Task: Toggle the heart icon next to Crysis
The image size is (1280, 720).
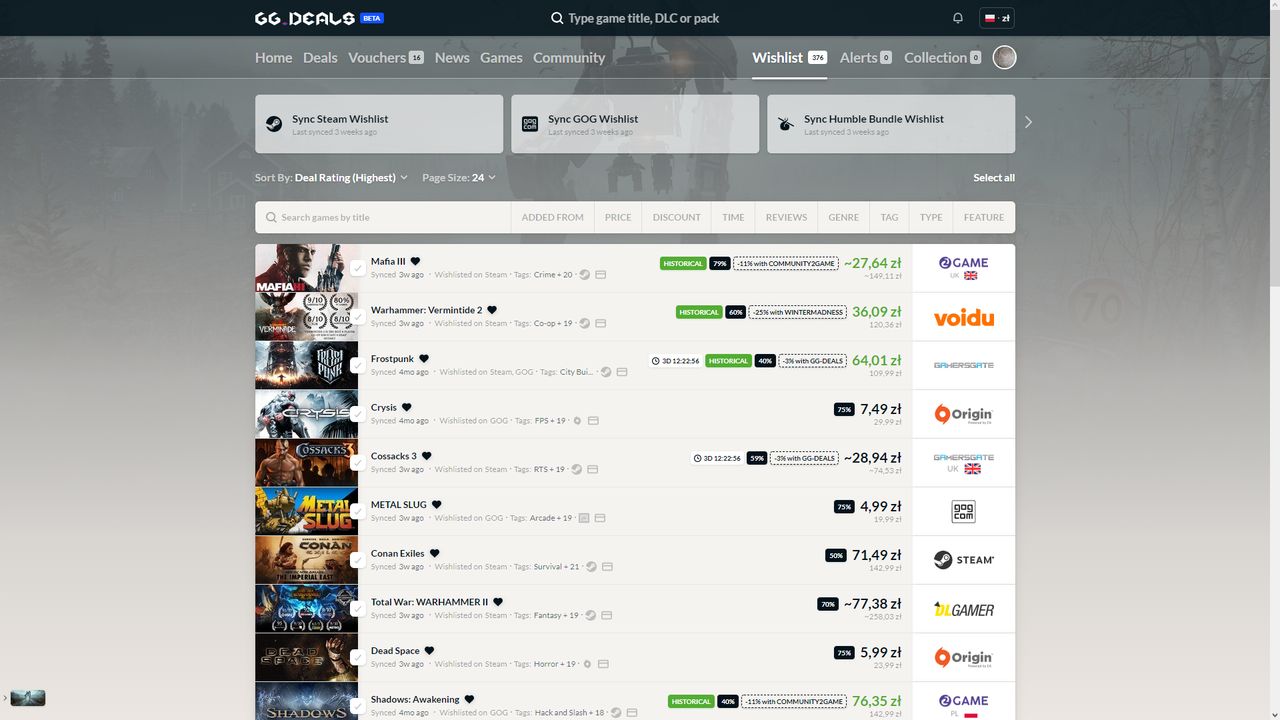Action: click(407, 407)
